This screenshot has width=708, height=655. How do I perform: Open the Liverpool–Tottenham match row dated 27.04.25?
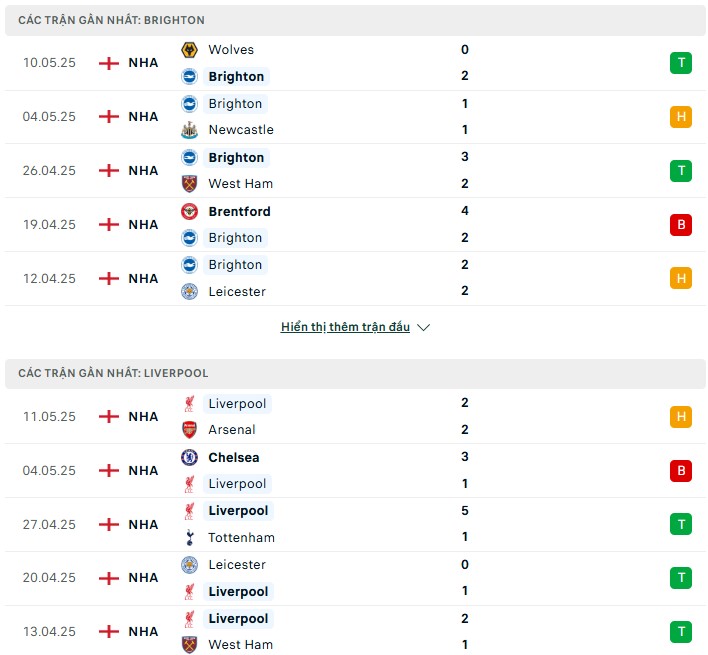point(355,525)
